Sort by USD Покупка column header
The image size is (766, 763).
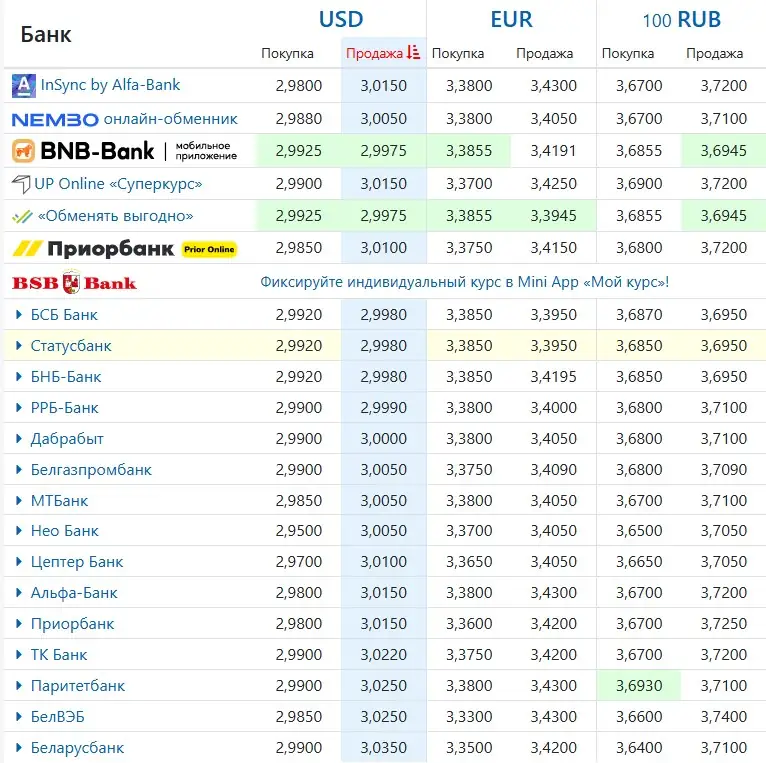[287, 53]
